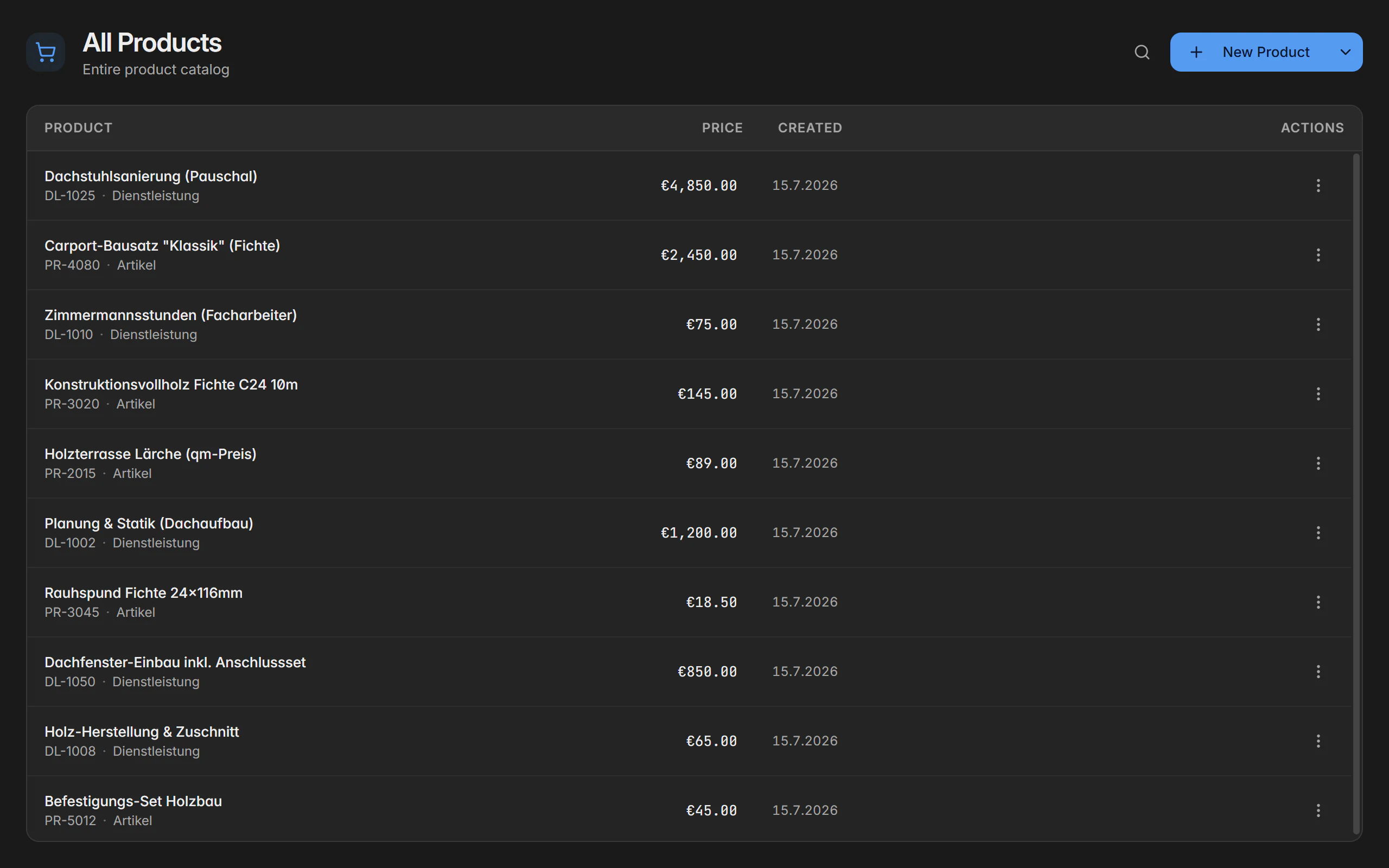The height and width of the screenshot is (868, 1389).
Task: Select product name Holzterrasse Lärche (qm-Preis)
Action: pyautogui.click(x=150, y=454)
